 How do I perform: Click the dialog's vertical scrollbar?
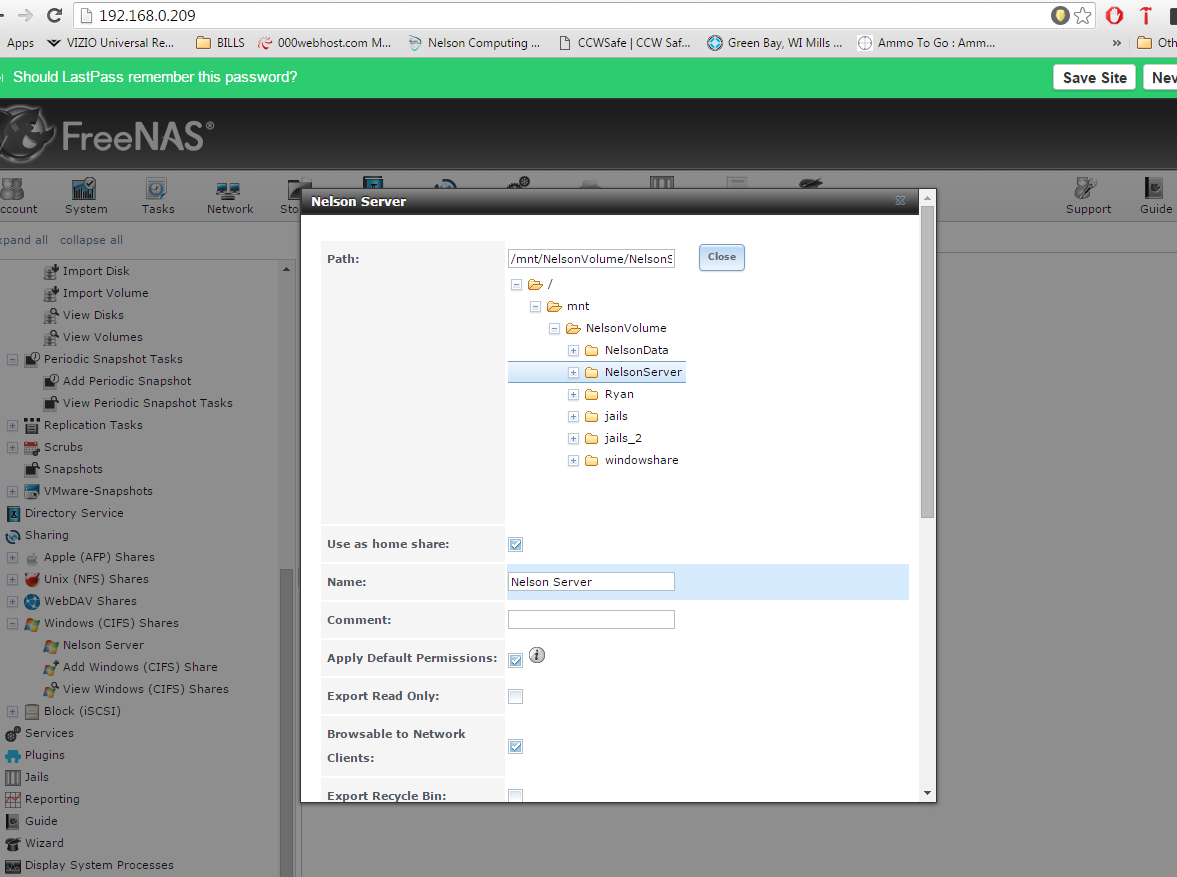click(x=927, y=360)
